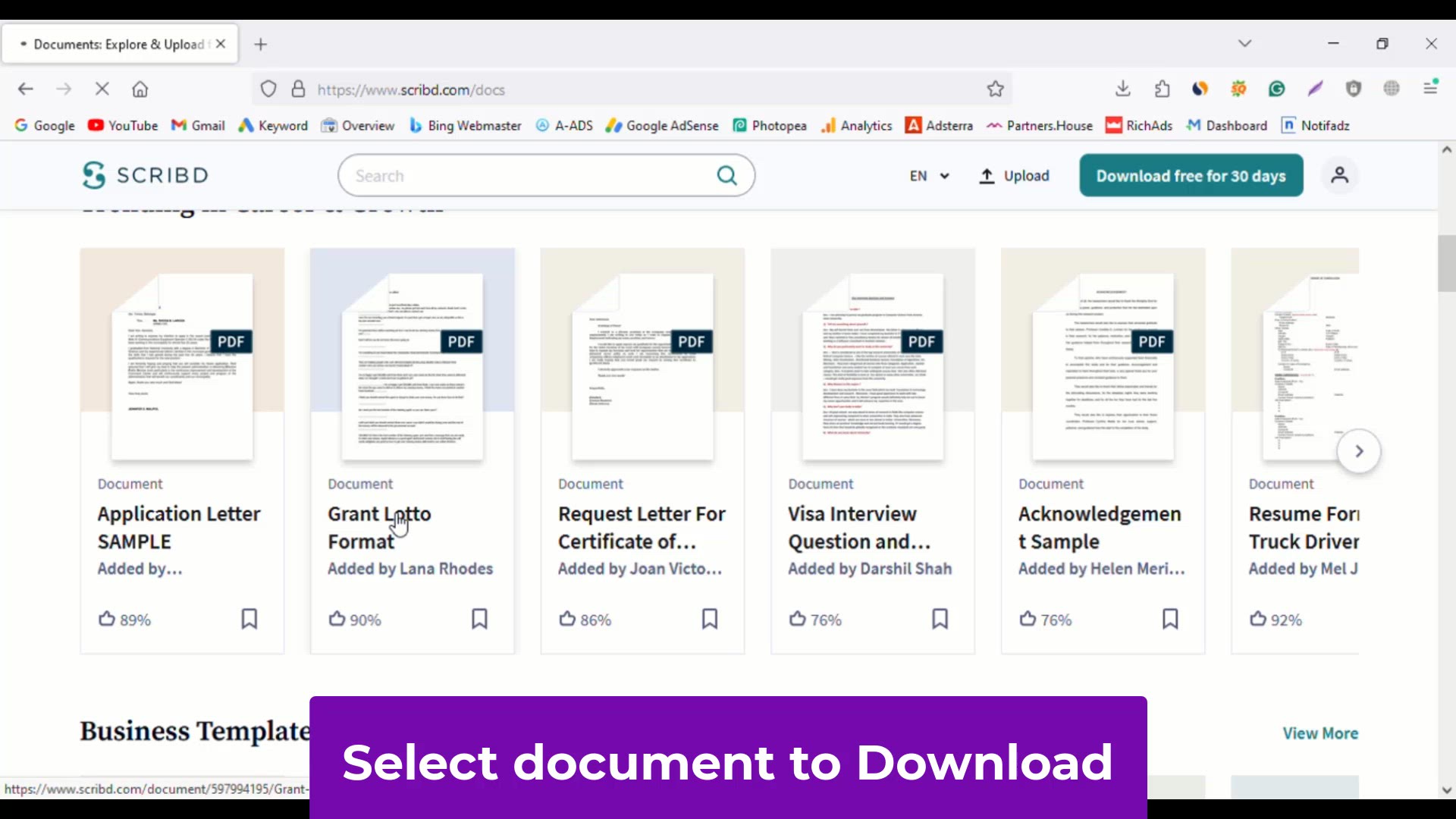1456x819 pixels.
Task: Click Download free for 30 days
Action: [x=1191, y=176]
